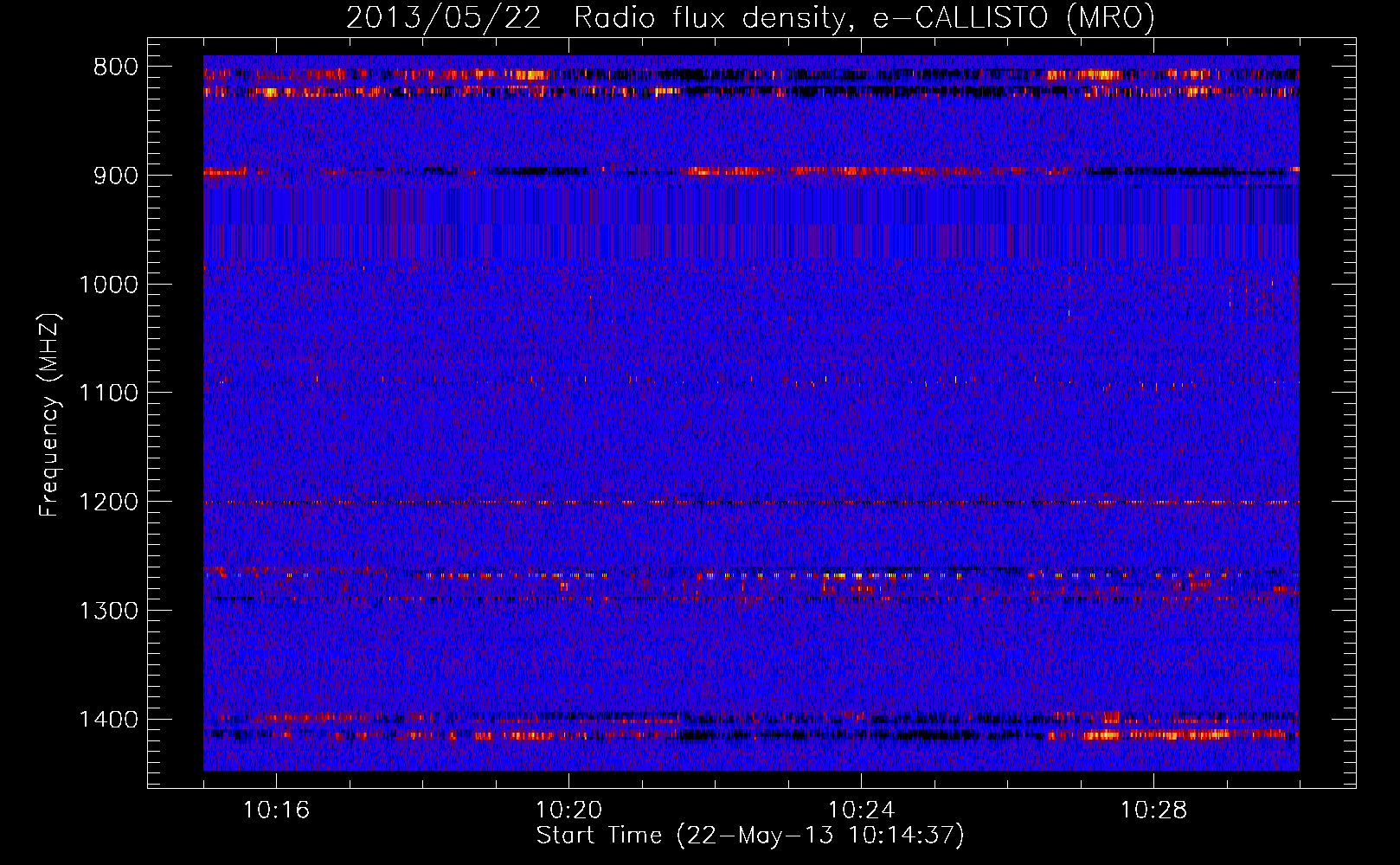
Task: Click the 'Start Time (22-May-13 10:14:37)' label
Action: 750,836
